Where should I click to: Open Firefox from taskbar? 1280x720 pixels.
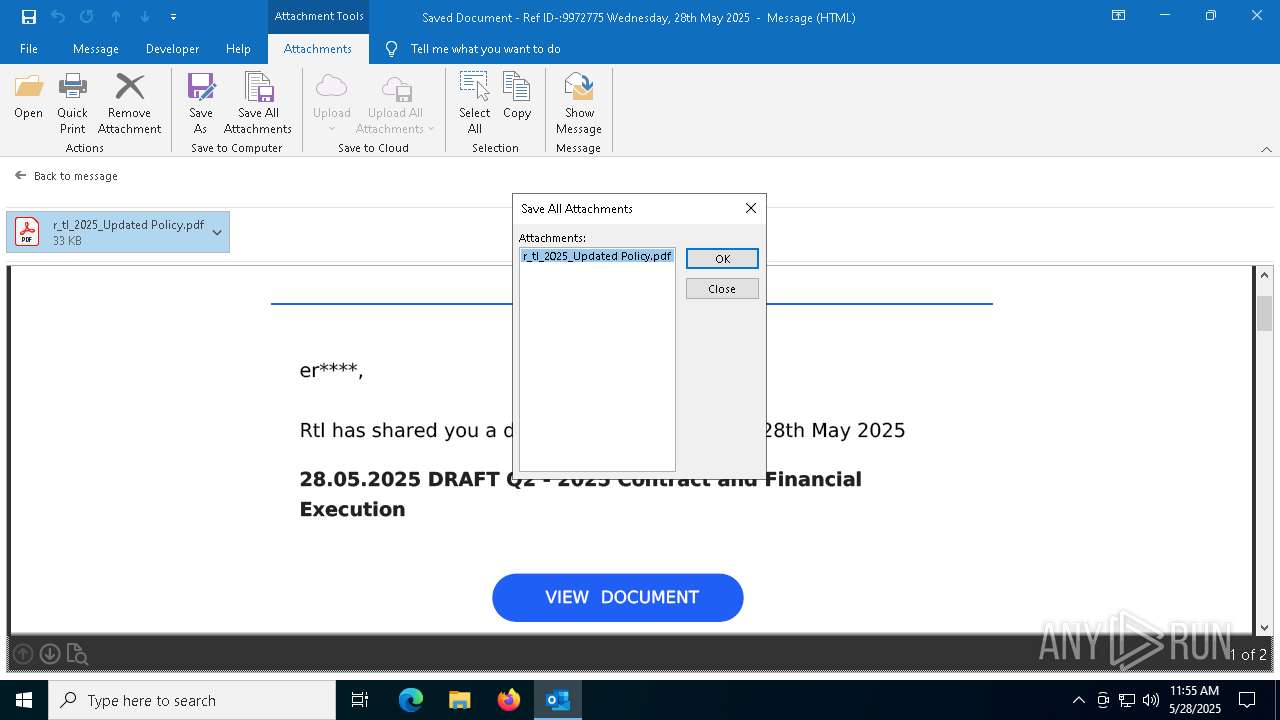[x=509, y=700]
